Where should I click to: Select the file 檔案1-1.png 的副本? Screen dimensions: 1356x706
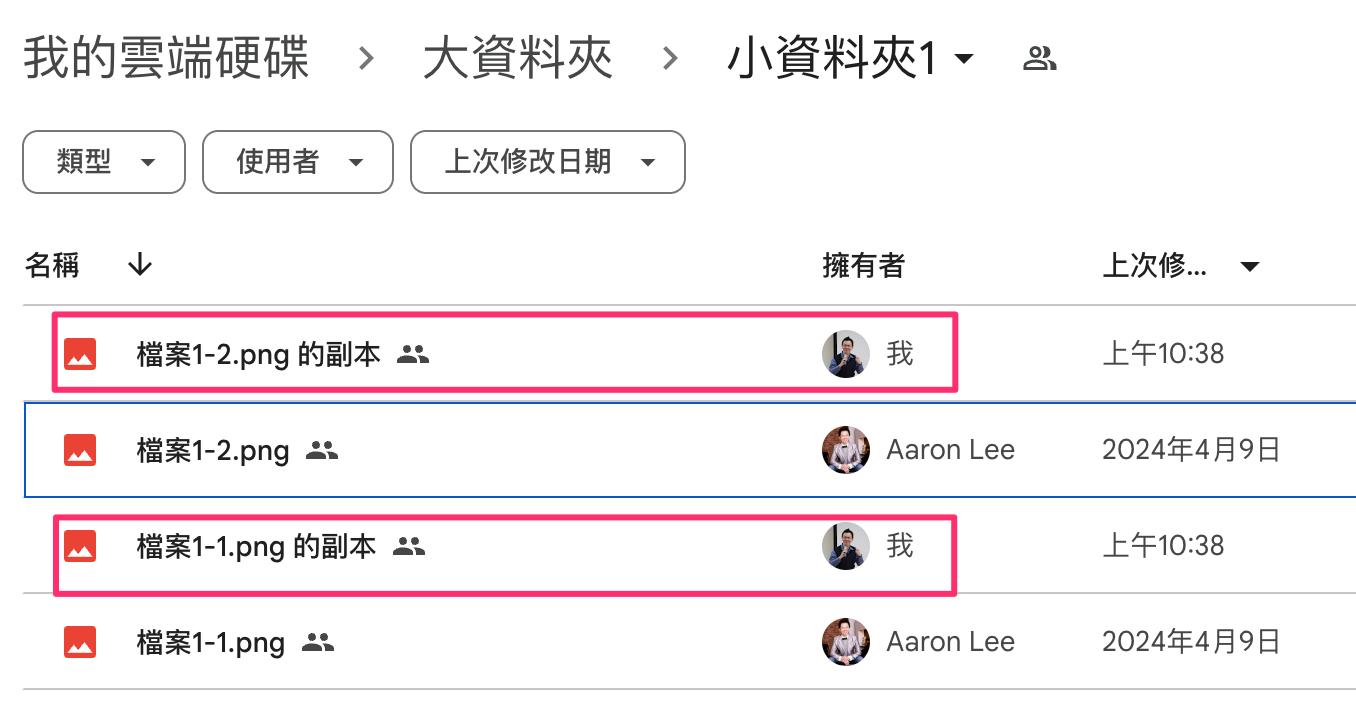256,546
